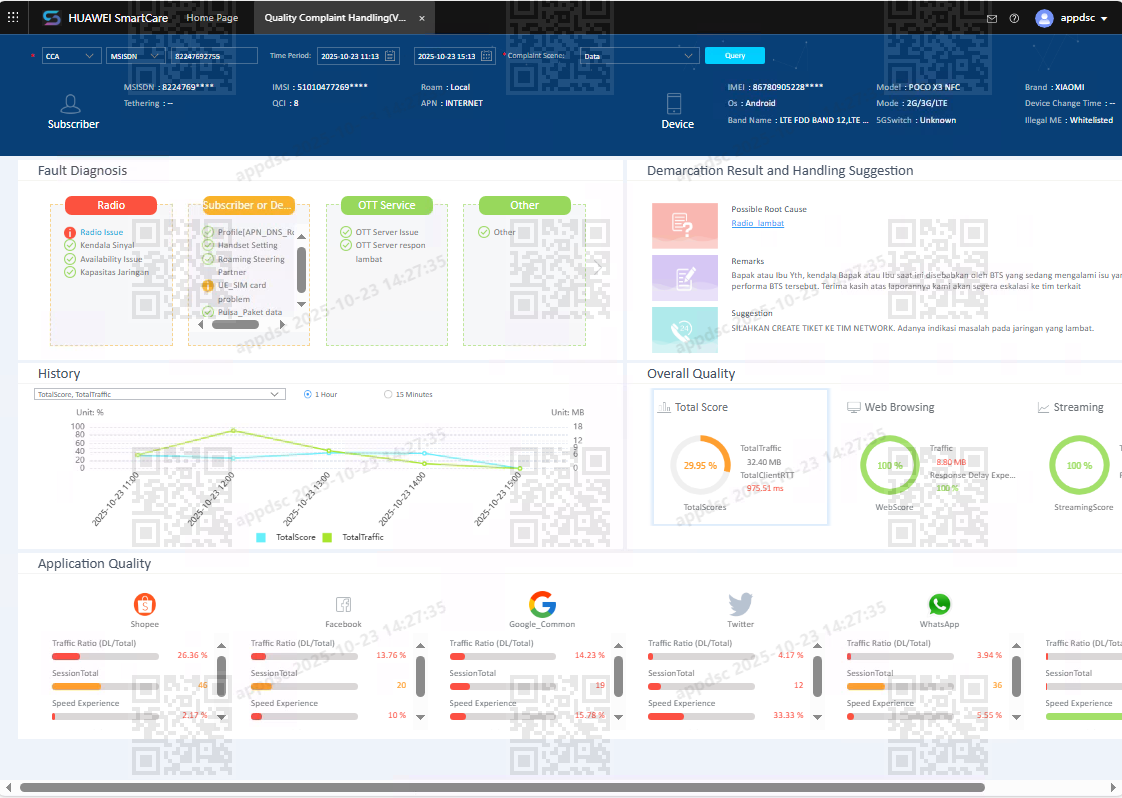Image resolution: width=1122 pixels, height=798 pixels.
Task: Click the Radio Issue alert icon
Action: [x=70, y=233]
